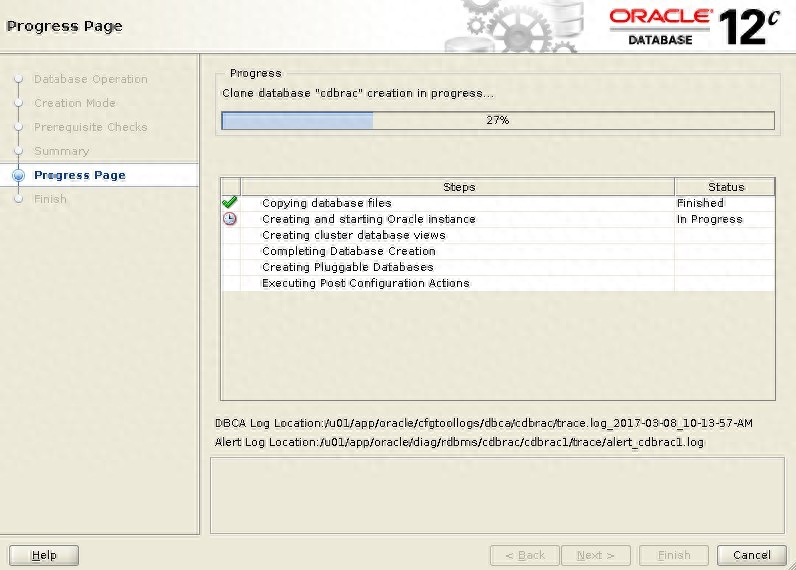Click the Back navigation button
This screenshot has width=796, height=570.
pos(524,555)
